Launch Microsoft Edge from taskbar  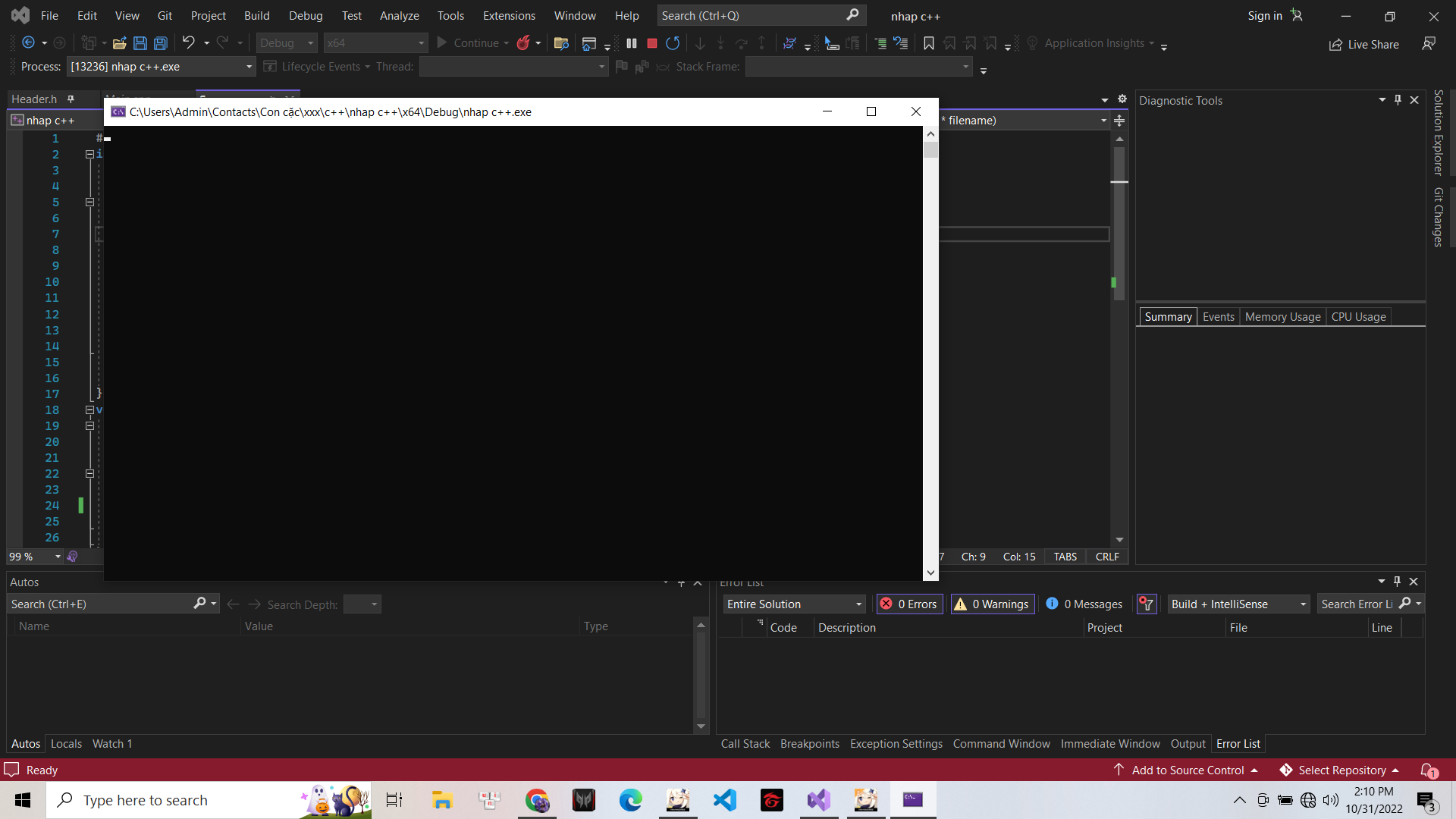coord(631,800)
